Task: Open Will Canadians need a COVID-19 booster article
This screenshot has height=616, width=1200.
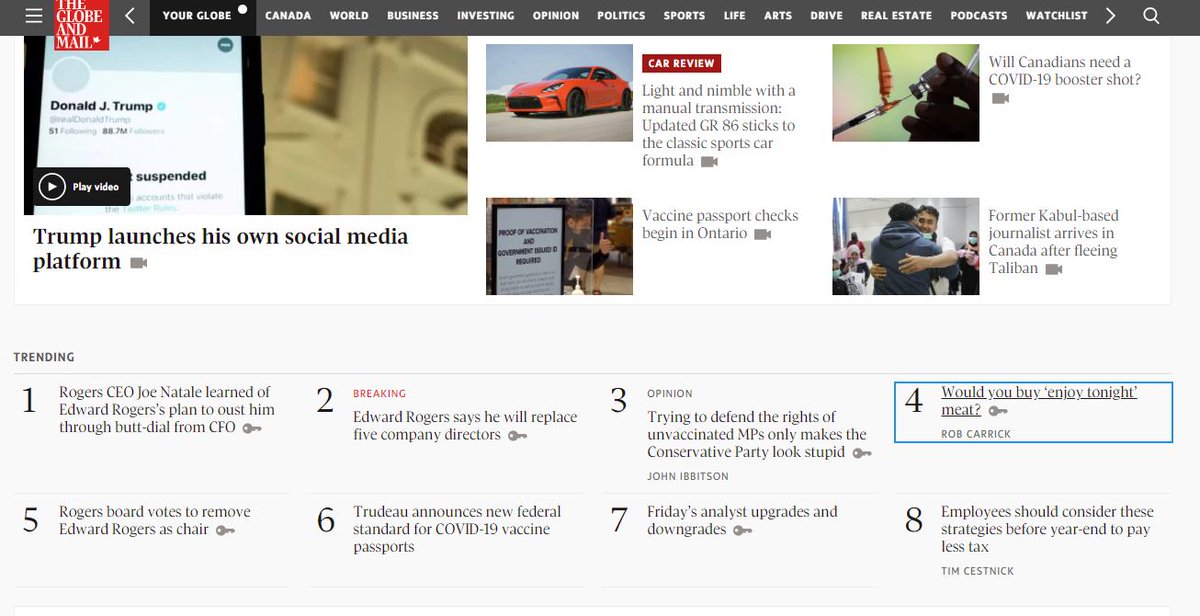Action: (1064, 71)
